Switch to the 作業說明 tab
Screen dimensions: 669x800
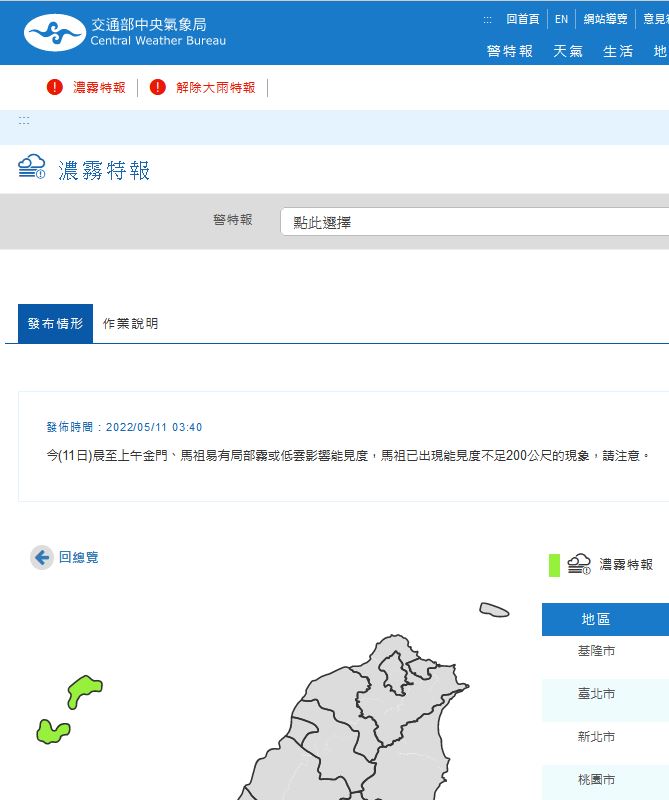[x=130, y=323]
